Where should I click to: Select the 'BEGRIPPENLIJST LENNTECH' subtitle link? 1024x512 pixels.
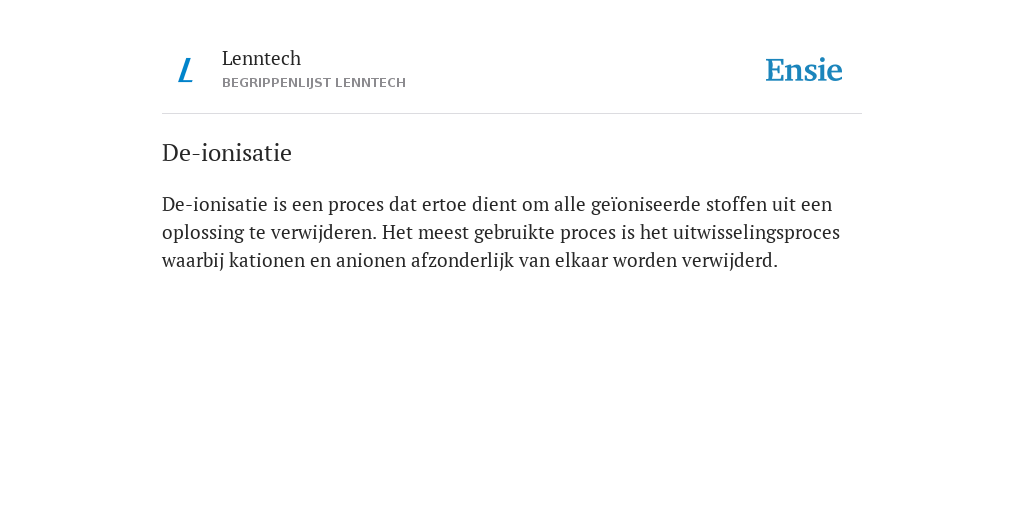point(314,83)
